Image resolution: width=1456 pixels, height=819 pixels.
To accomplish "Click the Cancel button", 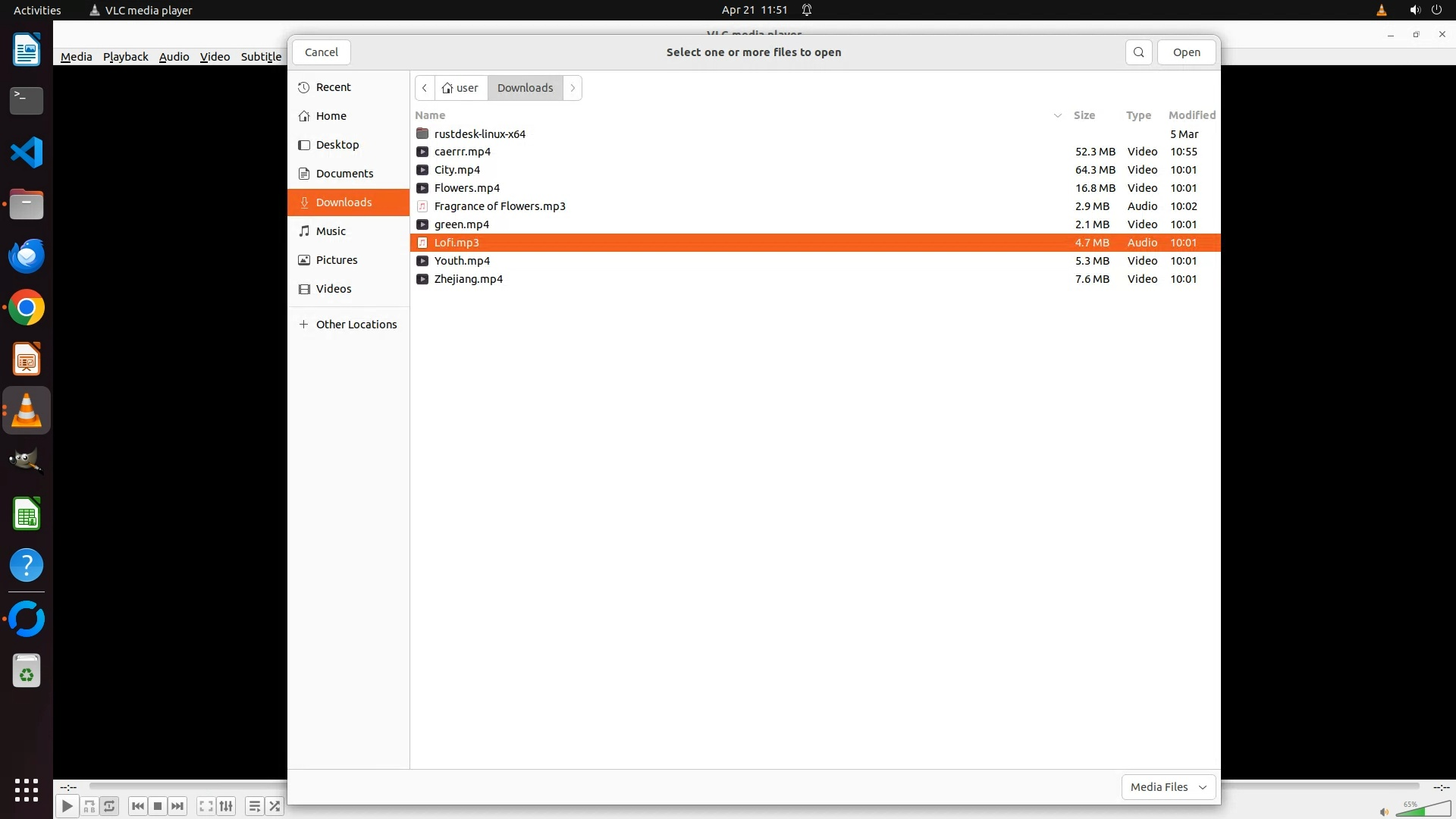I will [321, 52].
